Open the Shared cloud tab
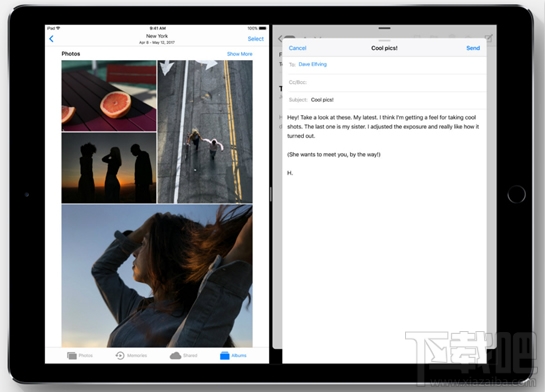 [x=176, y=356]
